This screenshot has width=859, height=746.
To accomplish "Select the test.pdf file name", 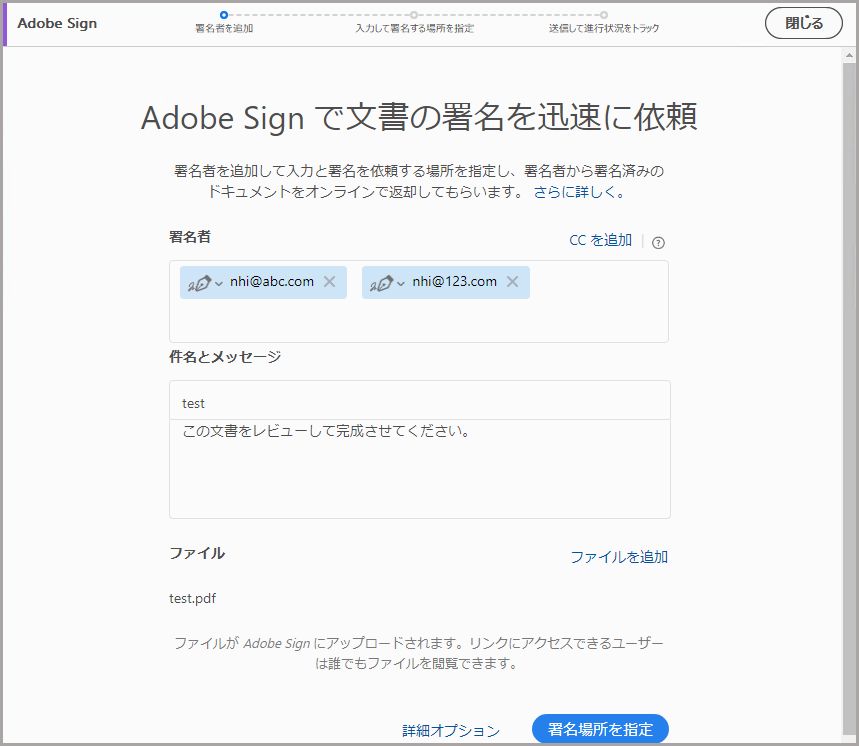I will [x=192, y=598].
